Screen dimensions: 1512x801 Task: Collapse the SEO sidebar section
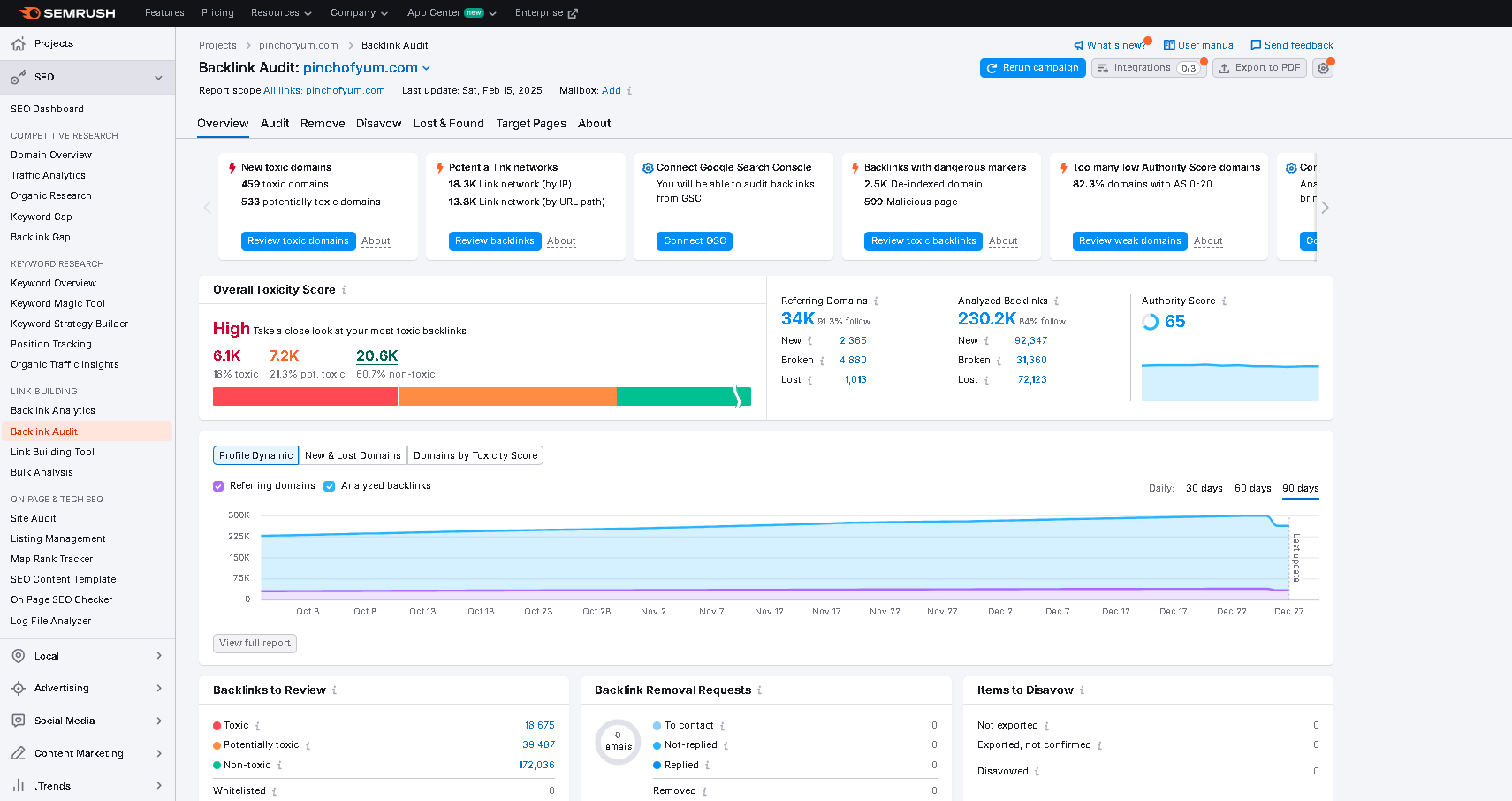(x=158, y=78)
